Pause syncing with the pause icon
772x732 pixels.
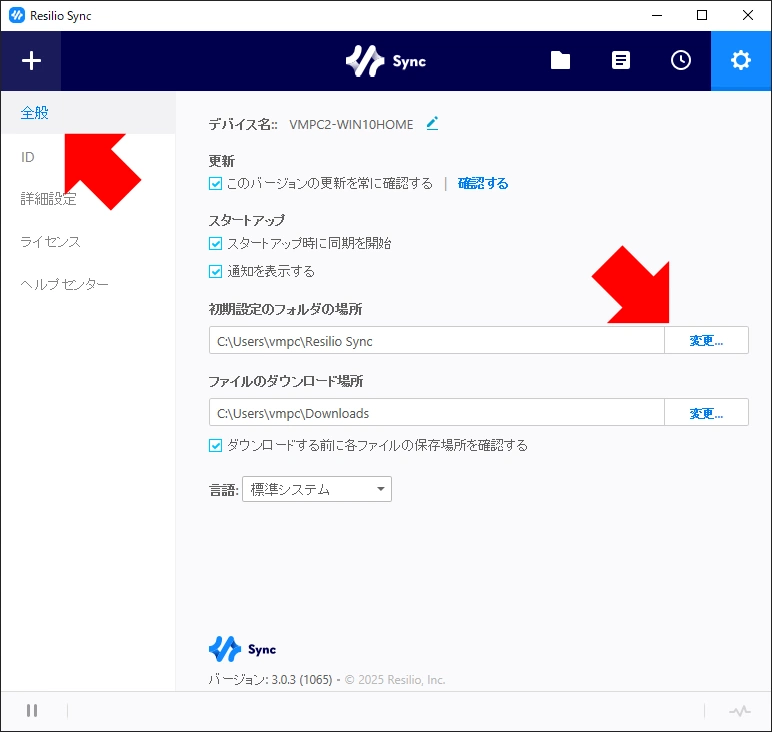coord(32,710)
